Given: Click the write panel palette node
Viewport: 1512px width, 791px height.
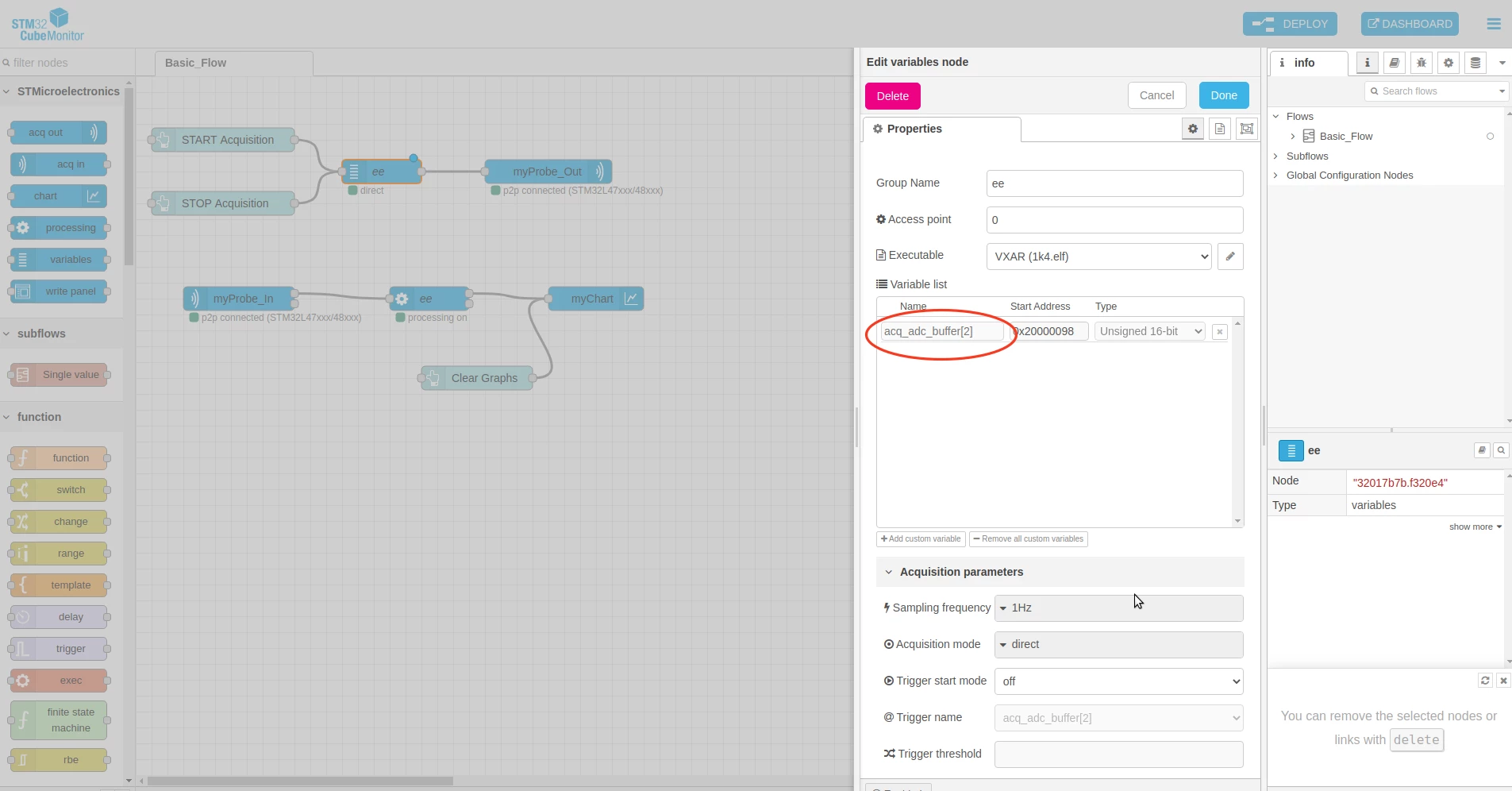Looking at the screenshot, I should 59,291.
